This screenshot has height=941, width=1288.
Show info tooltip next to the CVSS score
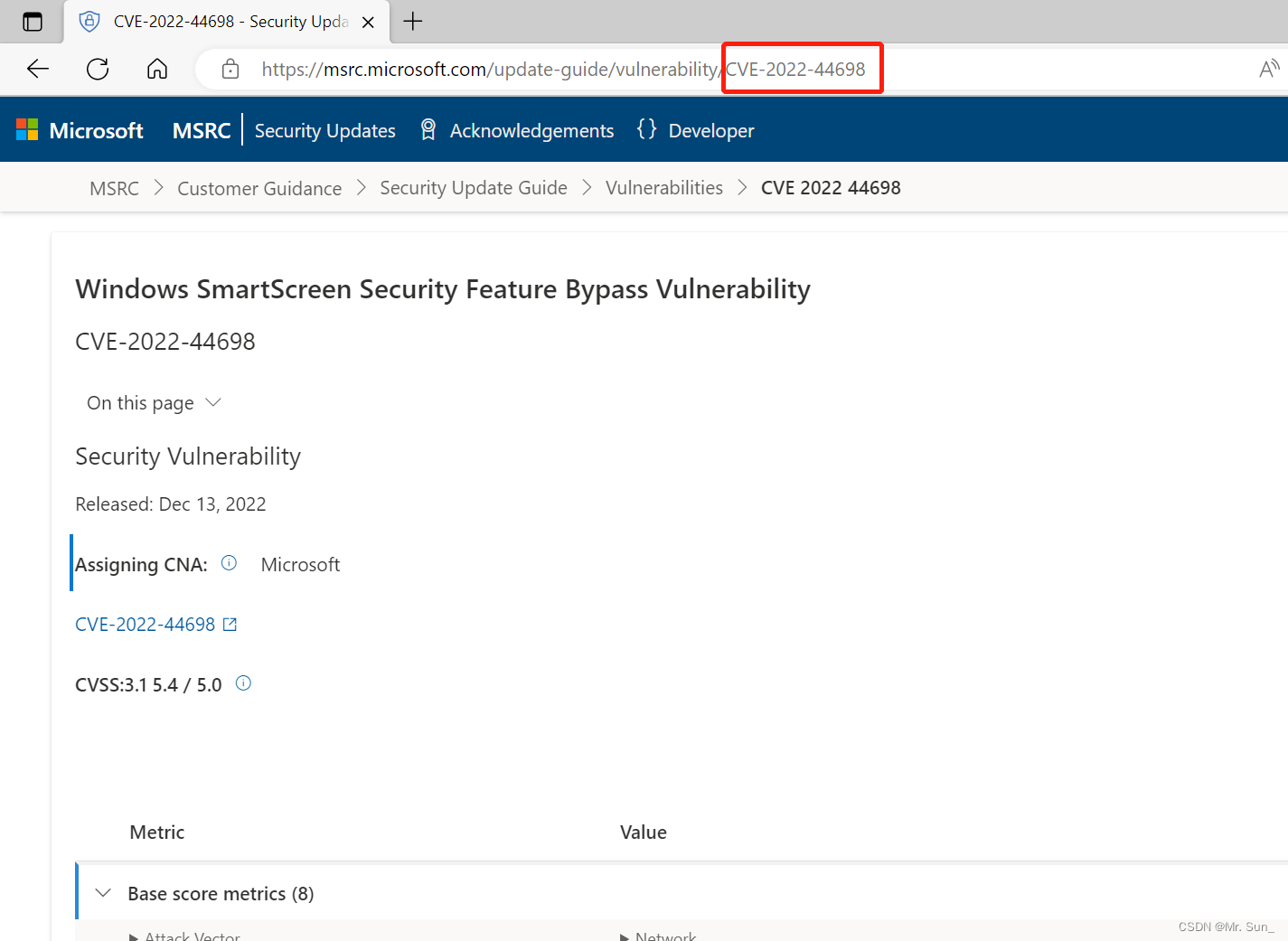(243, 683)
